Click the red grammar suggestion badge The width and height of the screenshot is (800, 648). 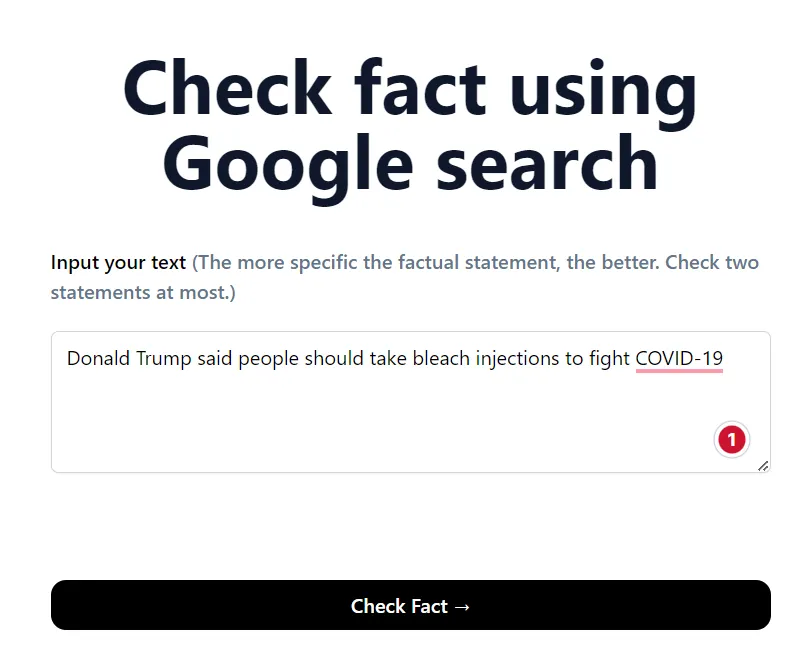tap(731, 439)
